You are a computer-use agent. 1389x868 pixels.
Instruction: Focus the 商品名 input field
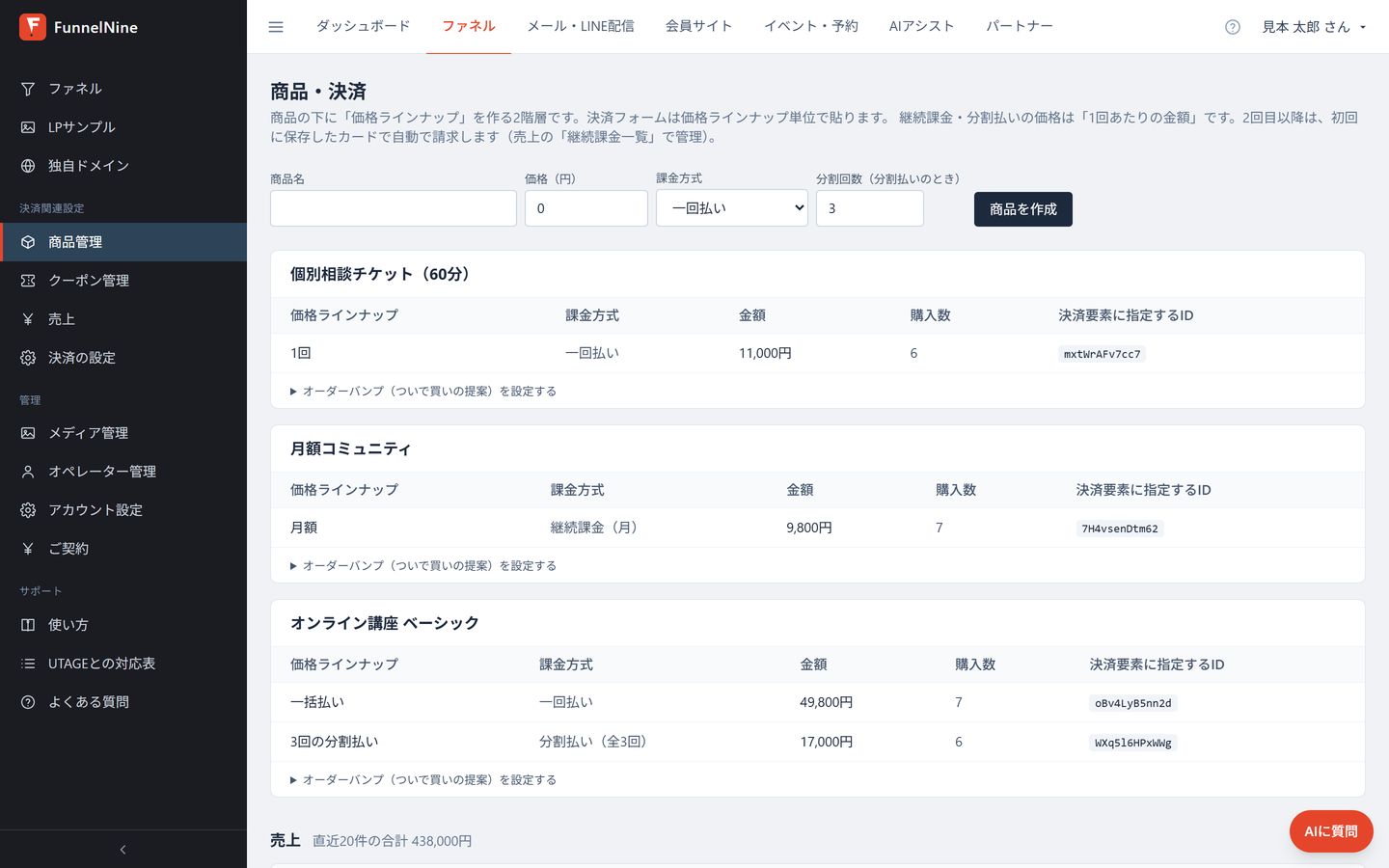394,208
